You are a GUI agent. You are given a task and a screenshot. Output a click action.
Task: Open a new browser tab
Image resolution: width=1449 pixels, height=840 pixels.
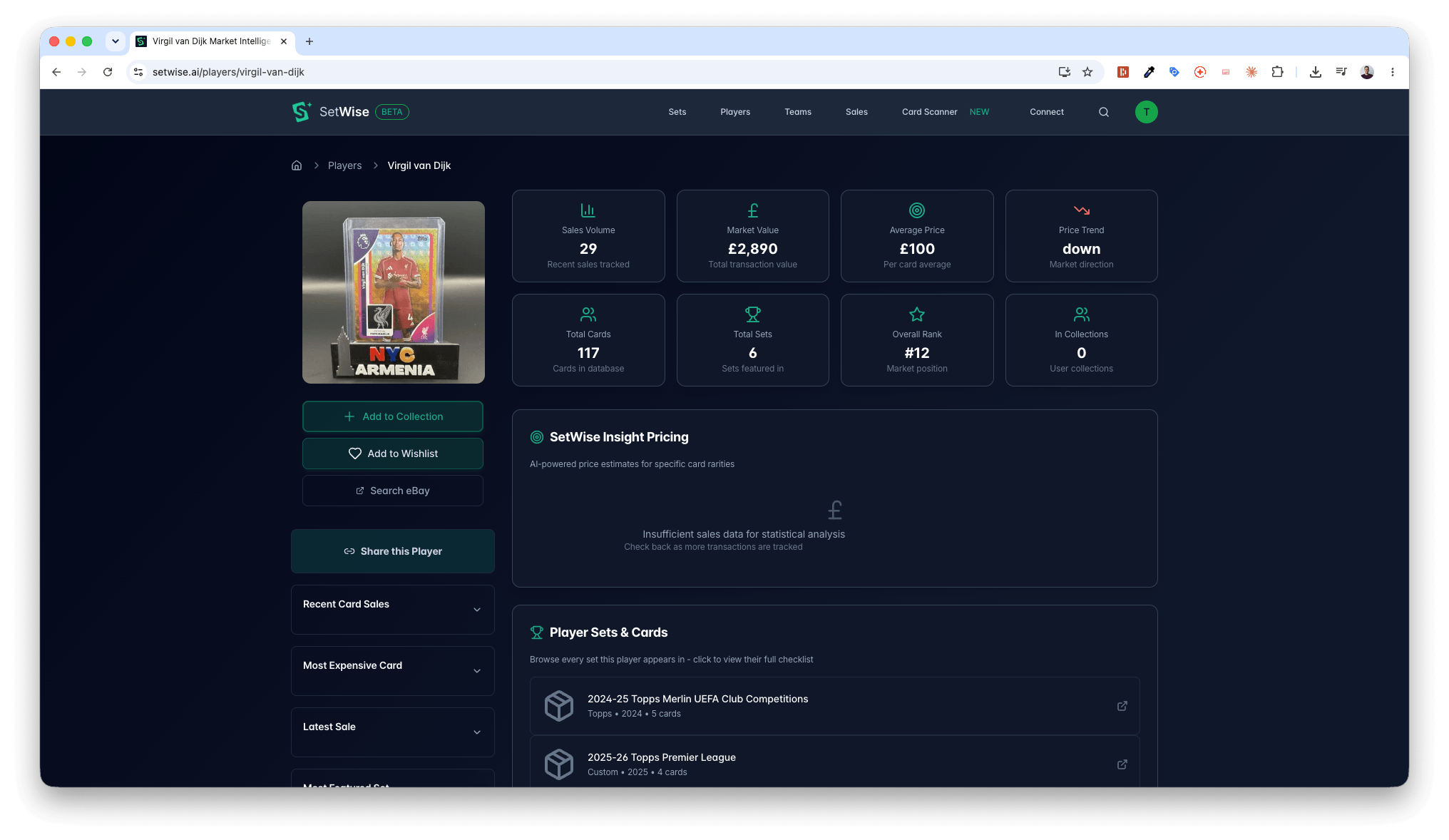[x=309, y=41]
